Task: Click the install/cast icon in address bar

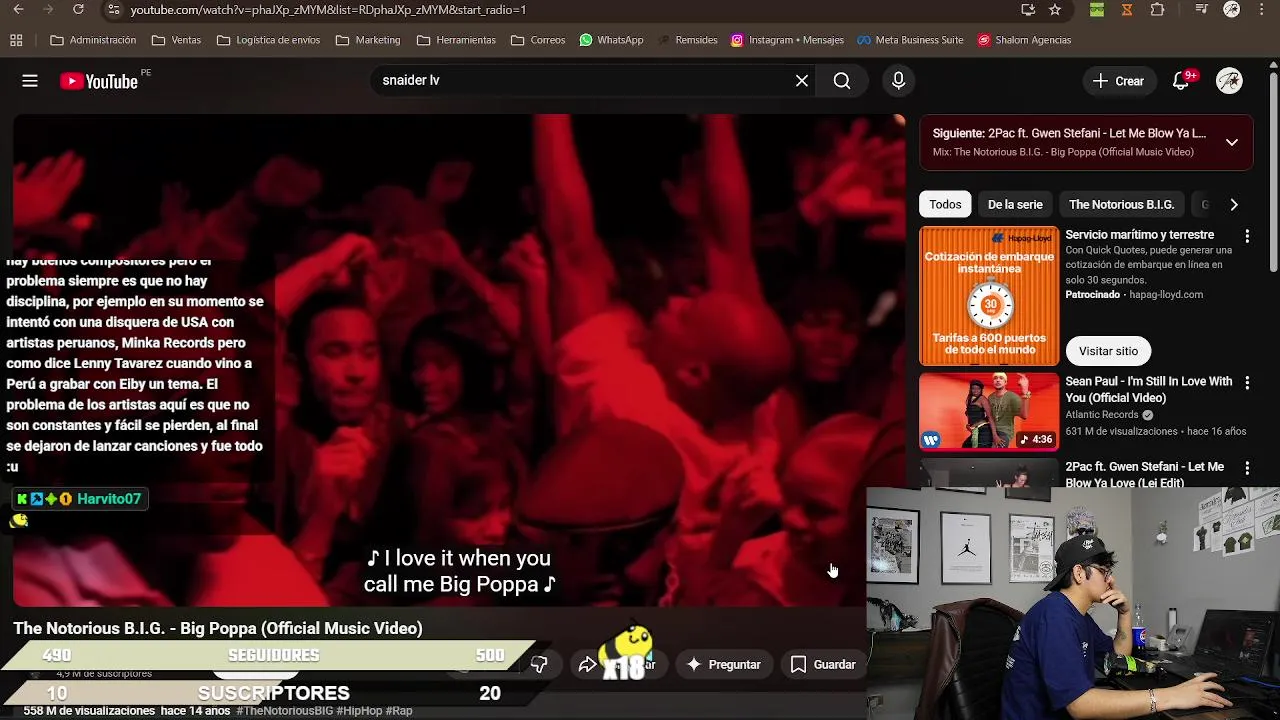Action: click(x=1028, y=10)
